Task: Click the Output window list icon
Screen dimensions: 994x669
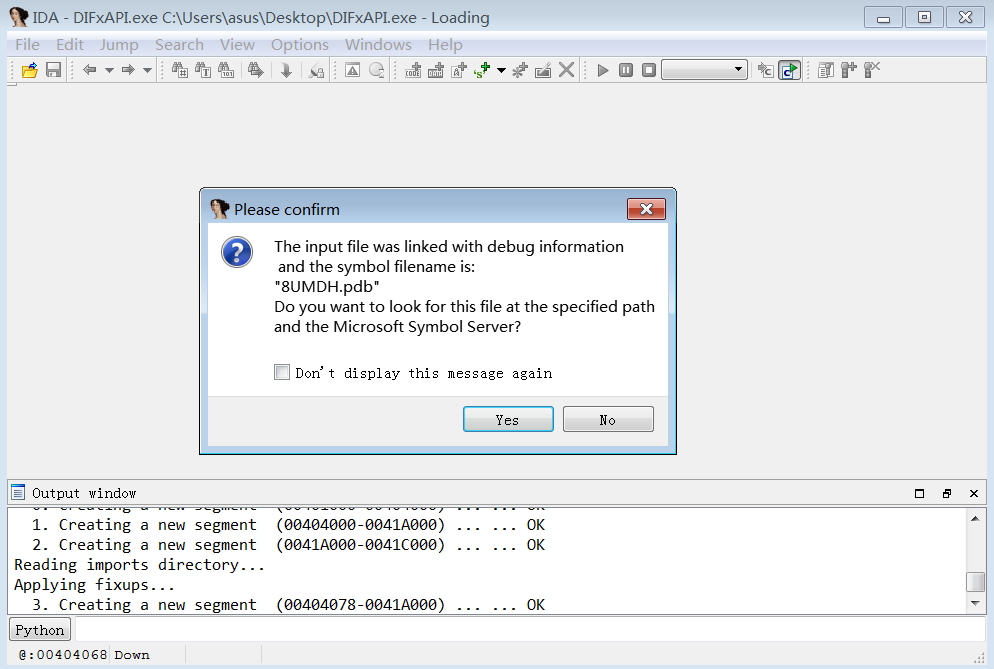Action: 18,493
